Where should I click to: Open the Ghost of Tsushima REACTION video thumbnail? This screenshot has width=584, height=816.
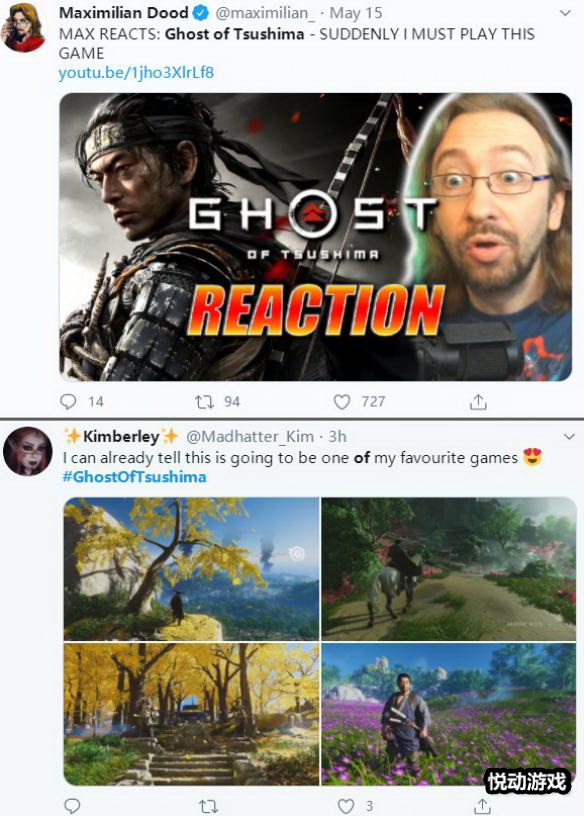click(315, 237)
